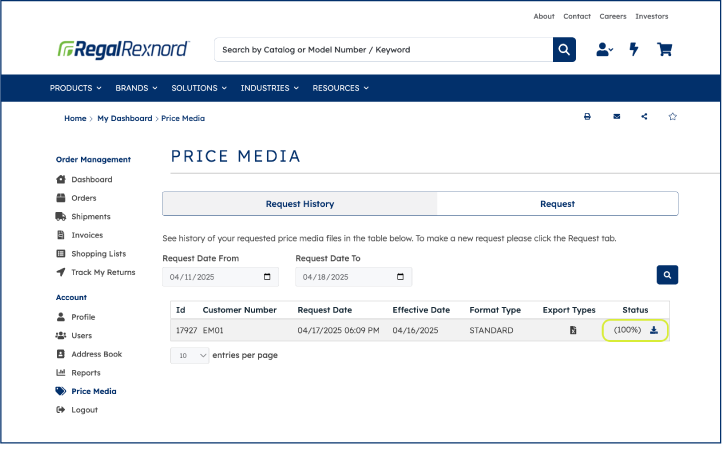Search request history with blue search button
The height and width of the screenshot is (449, 722).
(x=667, y=275)
